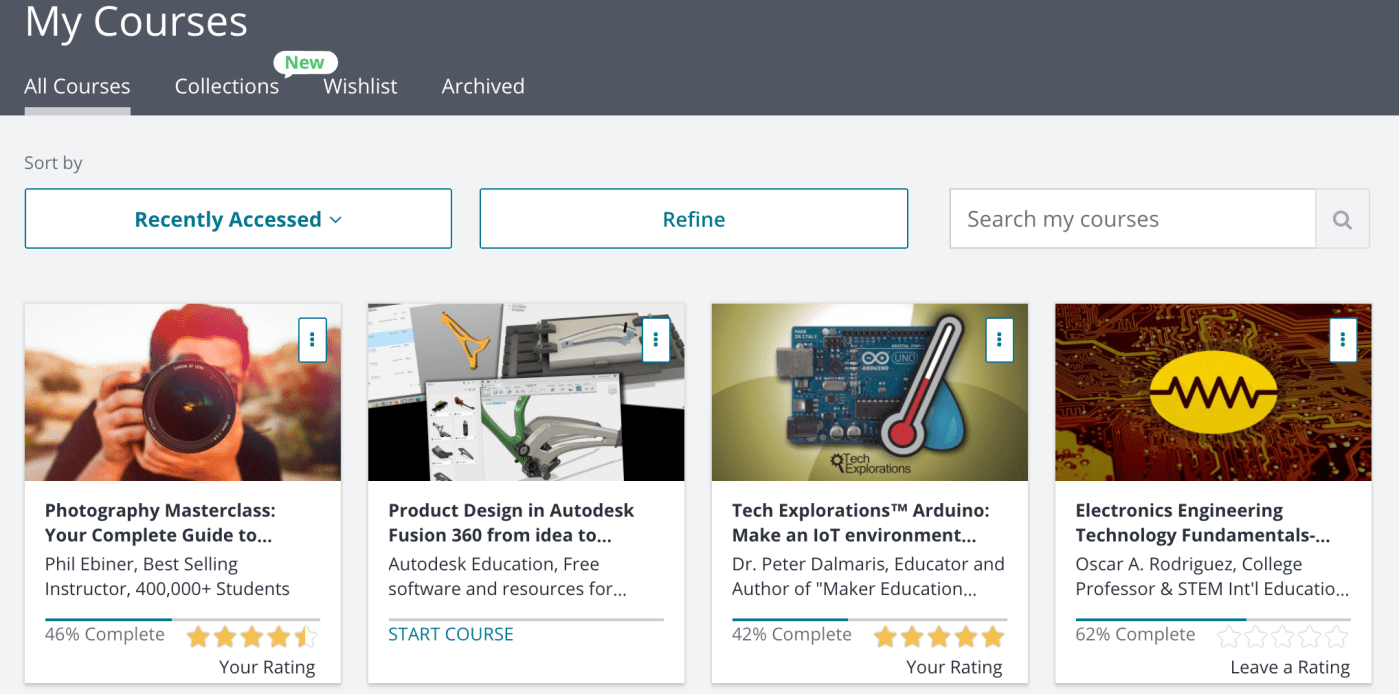Open the Wishlist tab
The width and height of the screenshot is (1399, 694).
pyautogui.click(x=360, y=87)
